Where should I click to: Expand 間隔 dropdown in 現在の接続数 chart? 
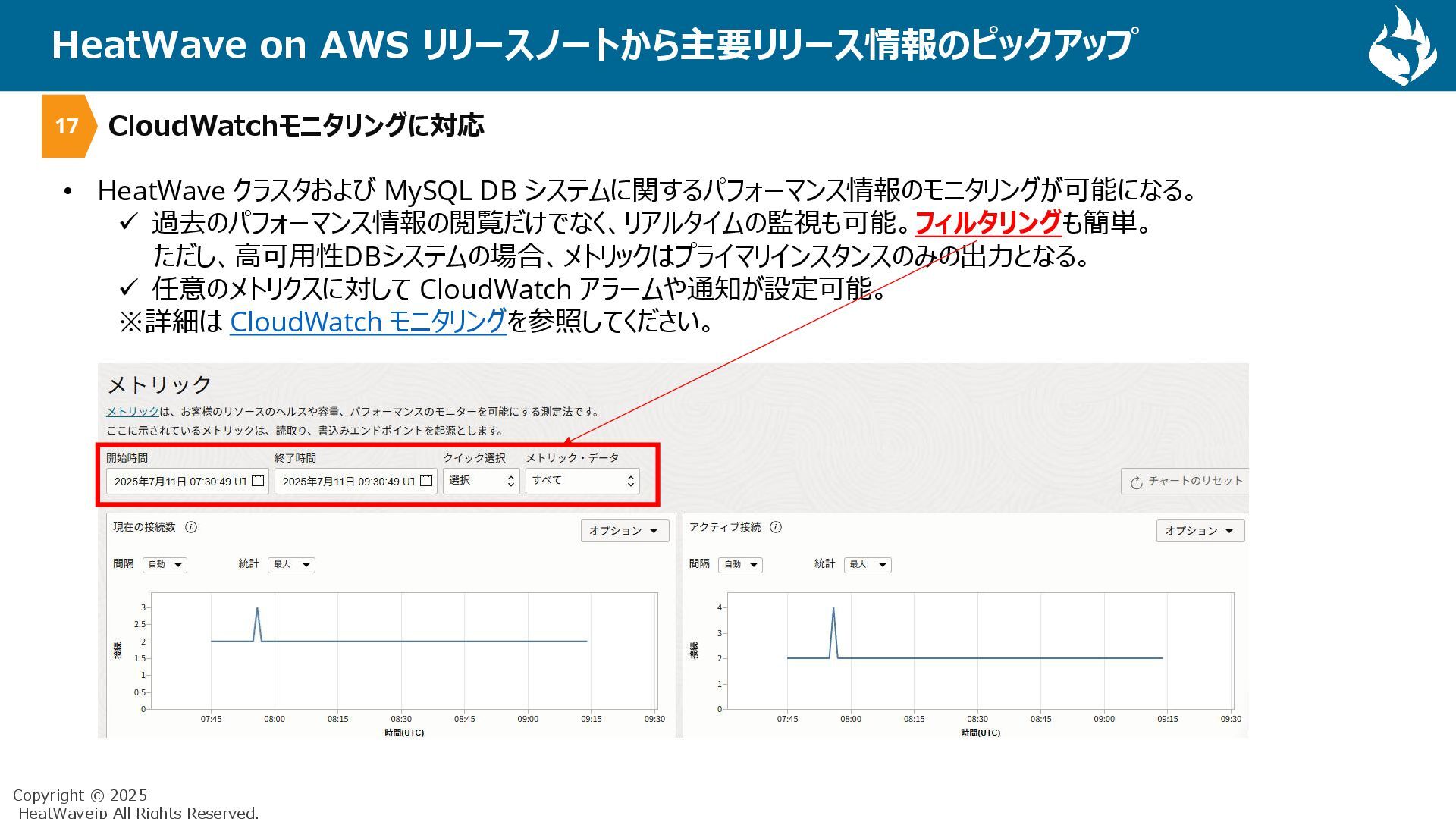[x=165, y=565]
